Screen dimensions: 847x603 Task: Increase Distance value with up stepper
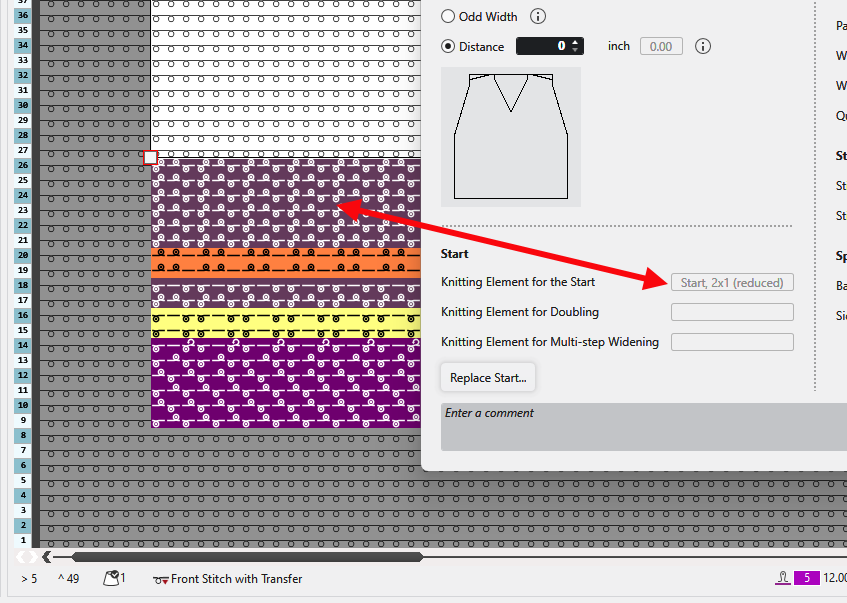[x=576, y=42]
